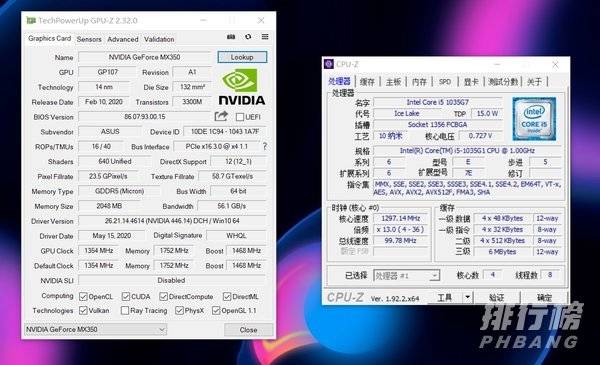Click the core speed value 1297.14 MHz
The image size is (600, 365).
pos(401,218)
